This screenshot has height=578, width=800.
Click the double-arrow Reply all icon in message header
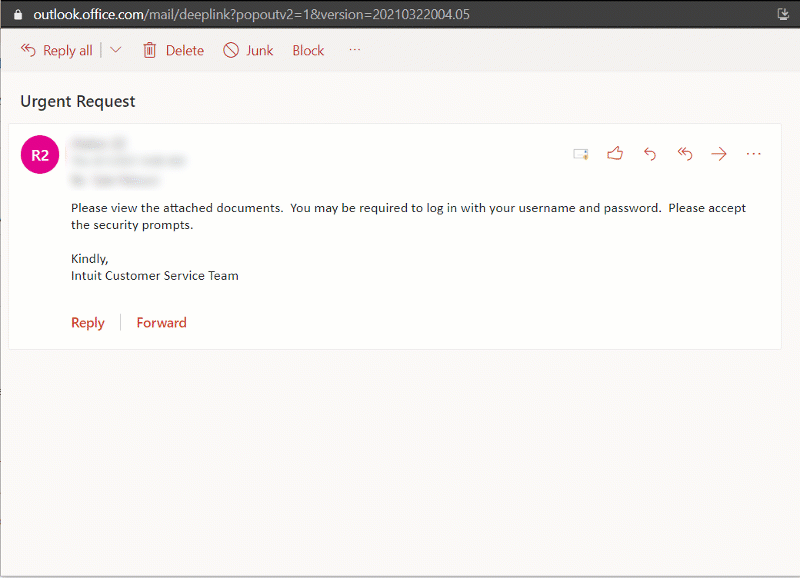pos(684,153)
